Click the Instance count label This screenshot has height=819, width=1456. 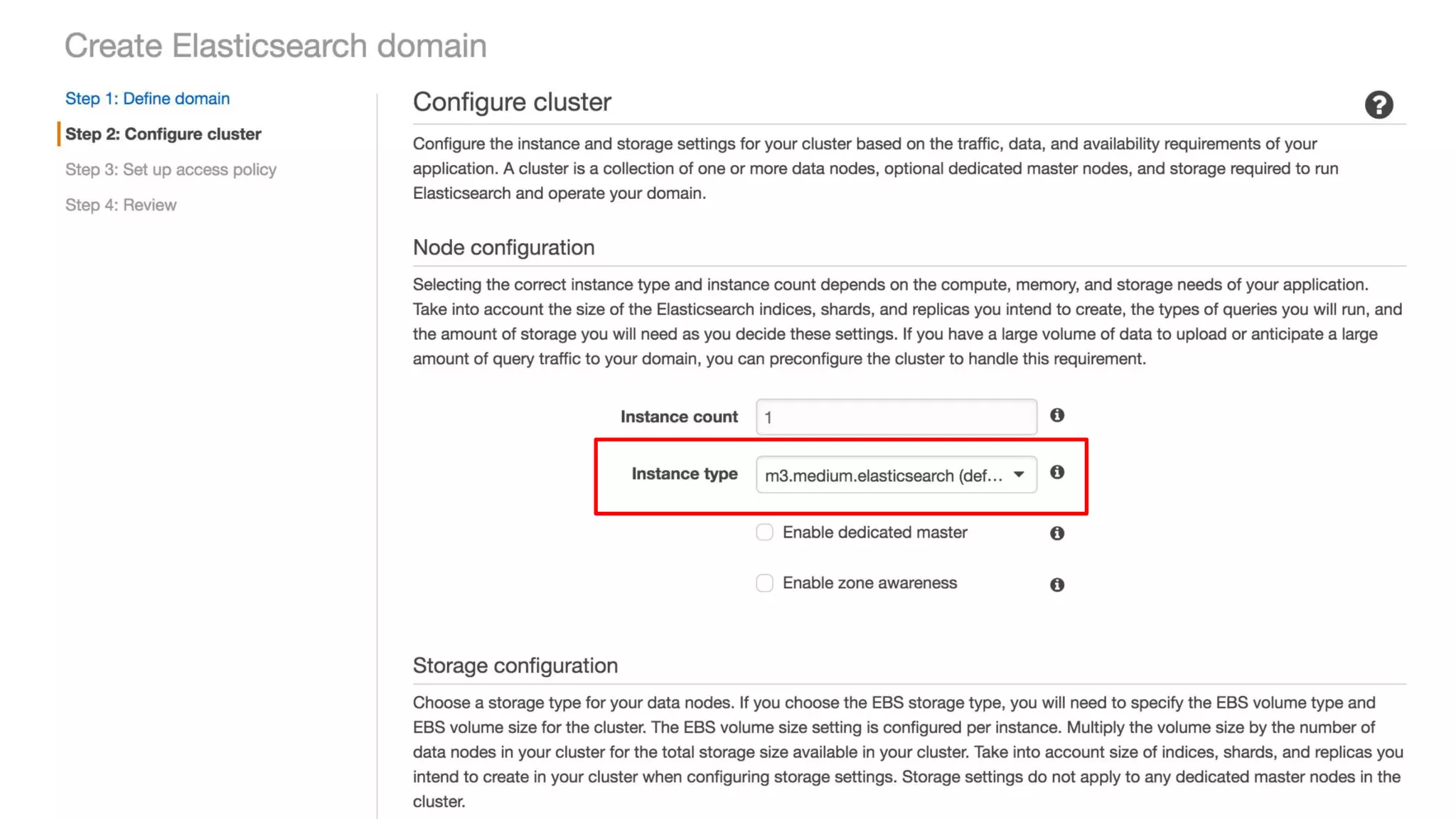click(x=678, y=417)
